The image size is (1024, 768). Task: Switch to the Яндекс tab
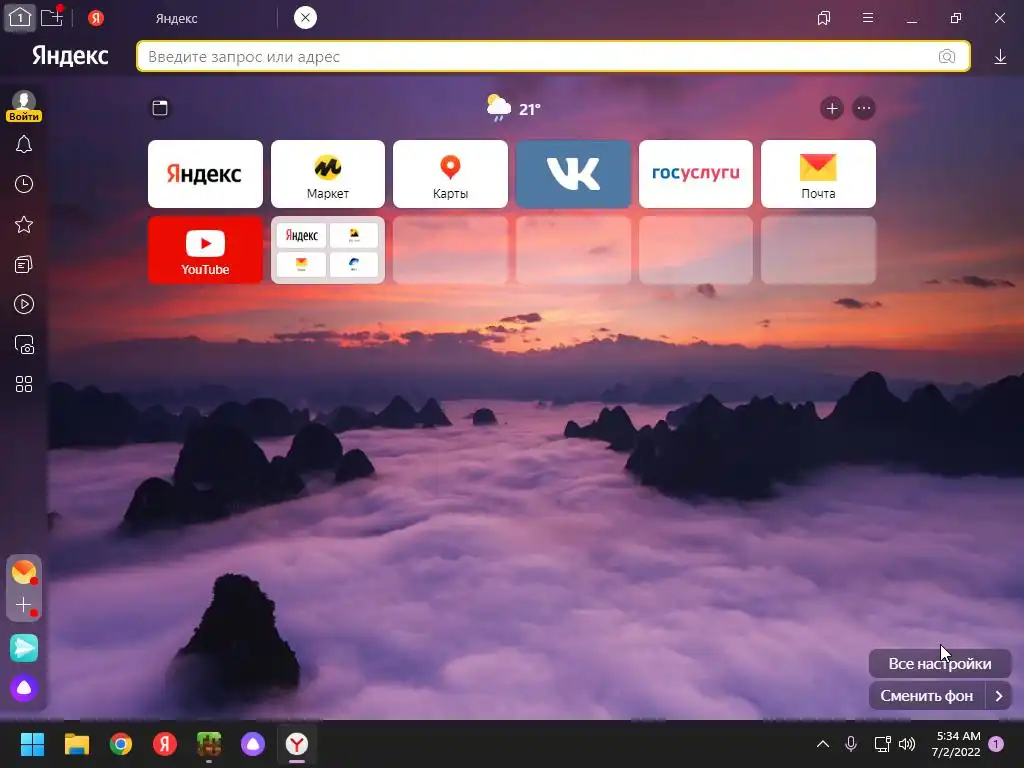click(x=176, y=18)
